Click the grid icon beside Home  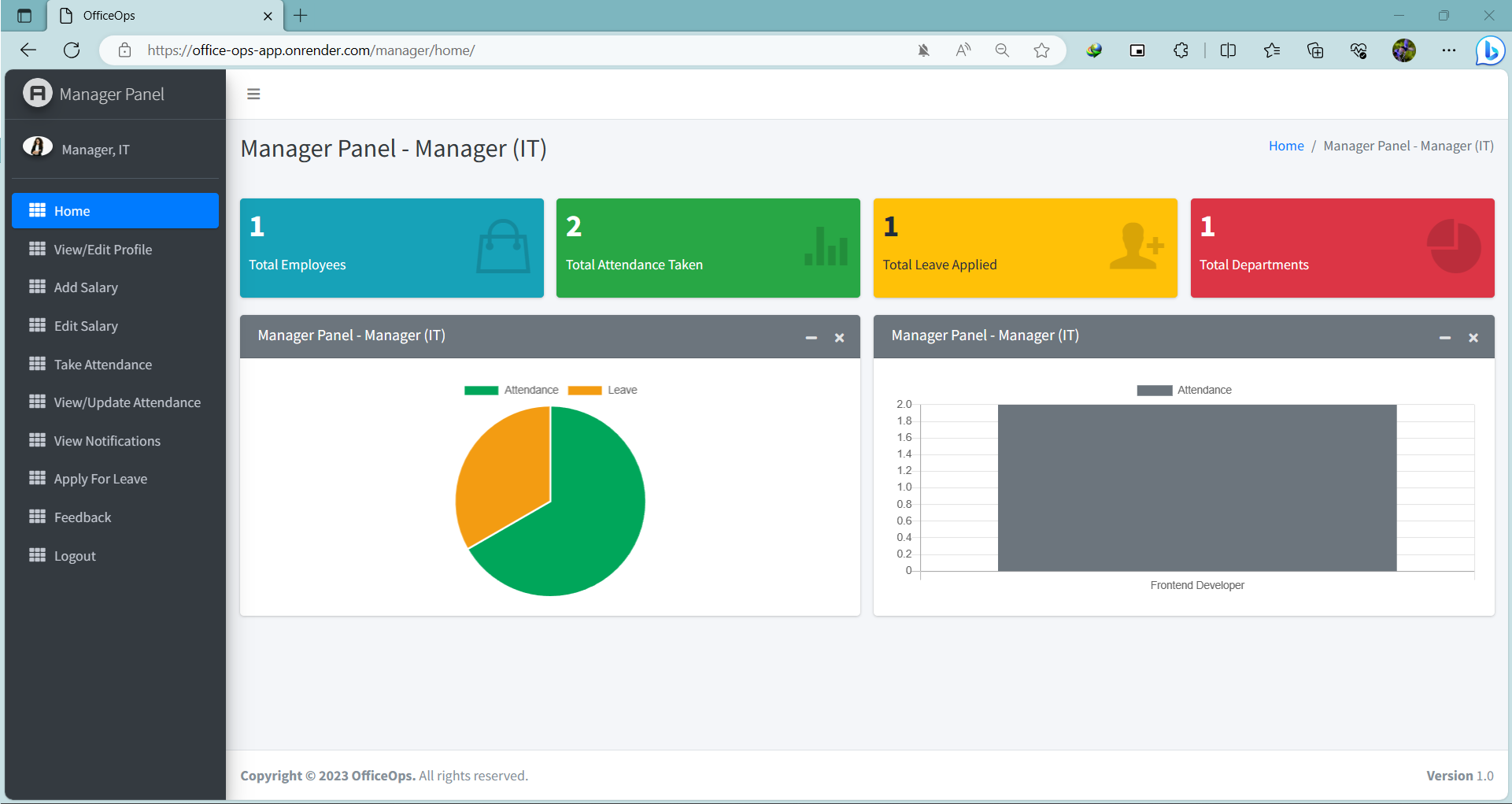[37, 210]
